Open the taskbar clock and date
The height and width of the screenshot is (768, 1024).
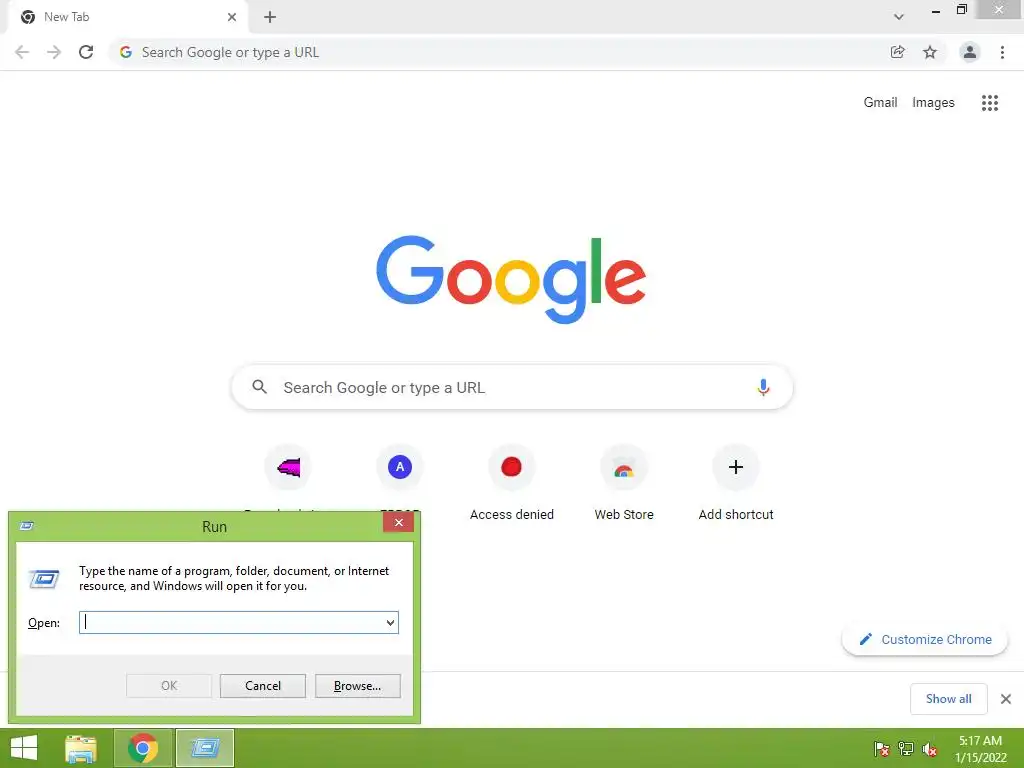tap(980, 748)
